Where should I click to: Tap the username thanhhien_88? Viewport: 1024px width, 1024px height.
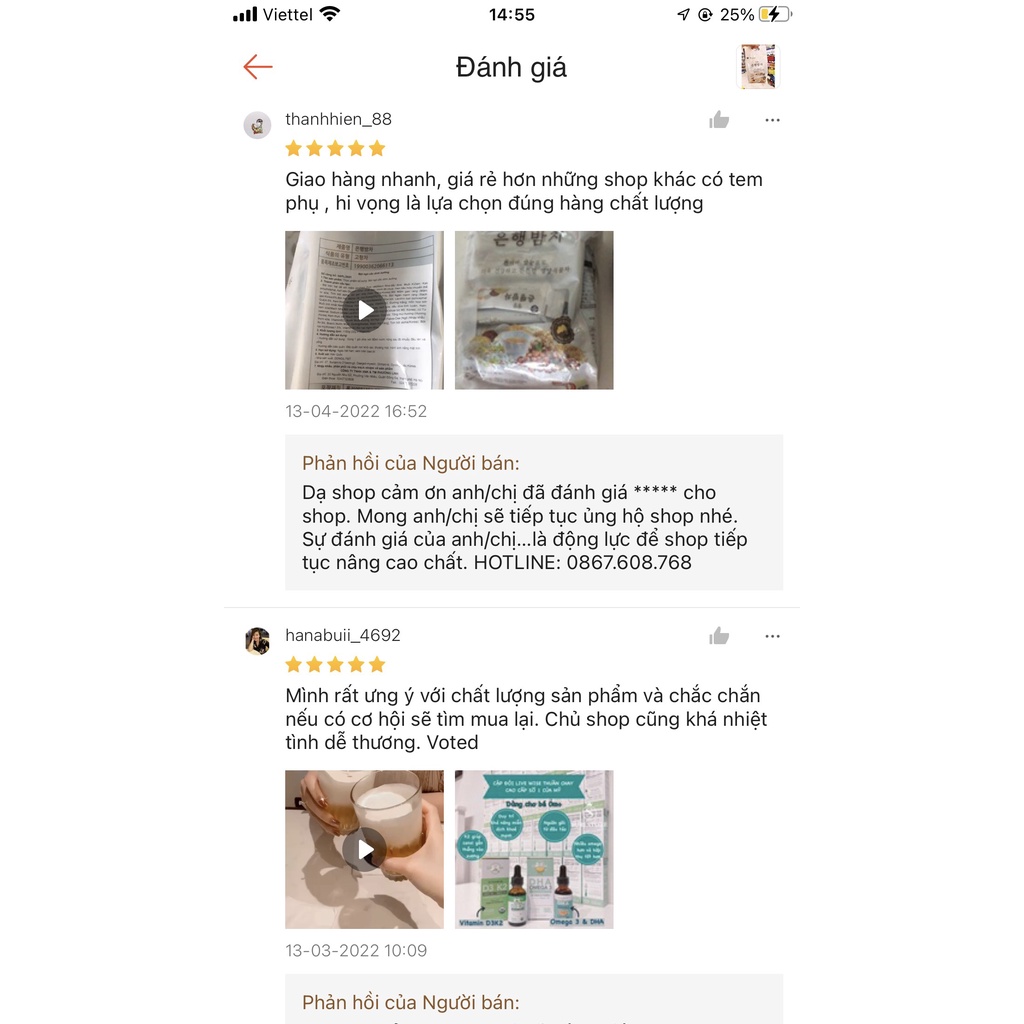click(x=338, y=119)
